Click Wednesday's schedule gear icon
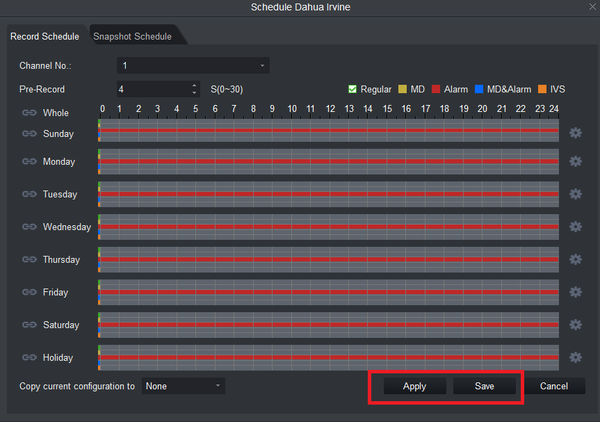This screenshot has height=422, width=600. [575, 227]
